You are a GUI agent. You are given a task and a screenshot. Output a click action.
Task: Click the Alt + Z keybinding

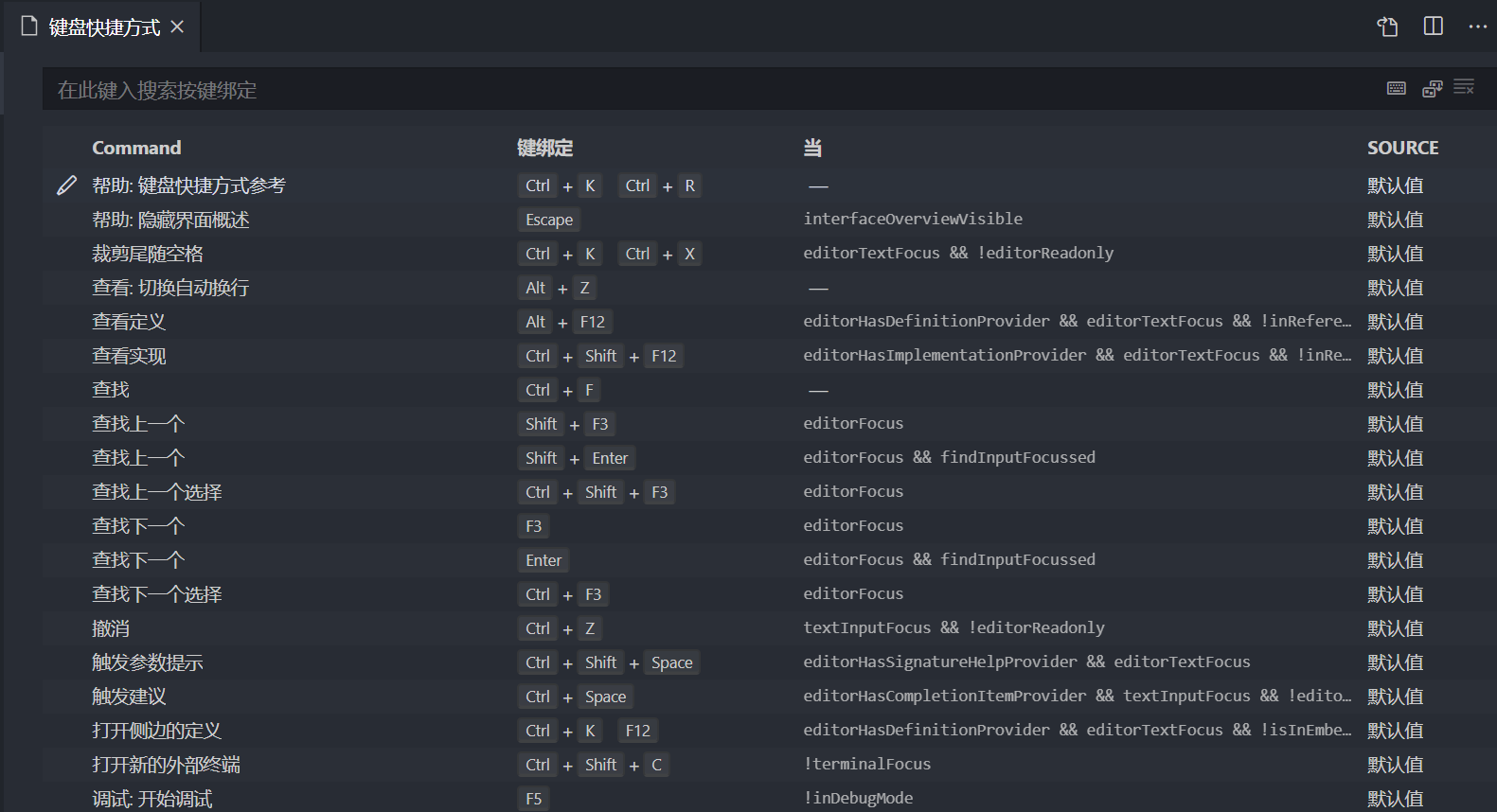557,288
